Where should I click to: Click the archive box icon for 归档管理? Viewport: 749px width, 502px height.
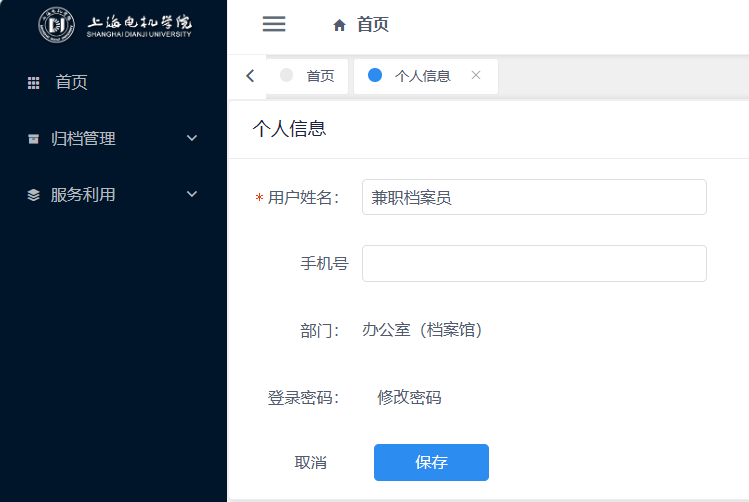coord(33,139)
